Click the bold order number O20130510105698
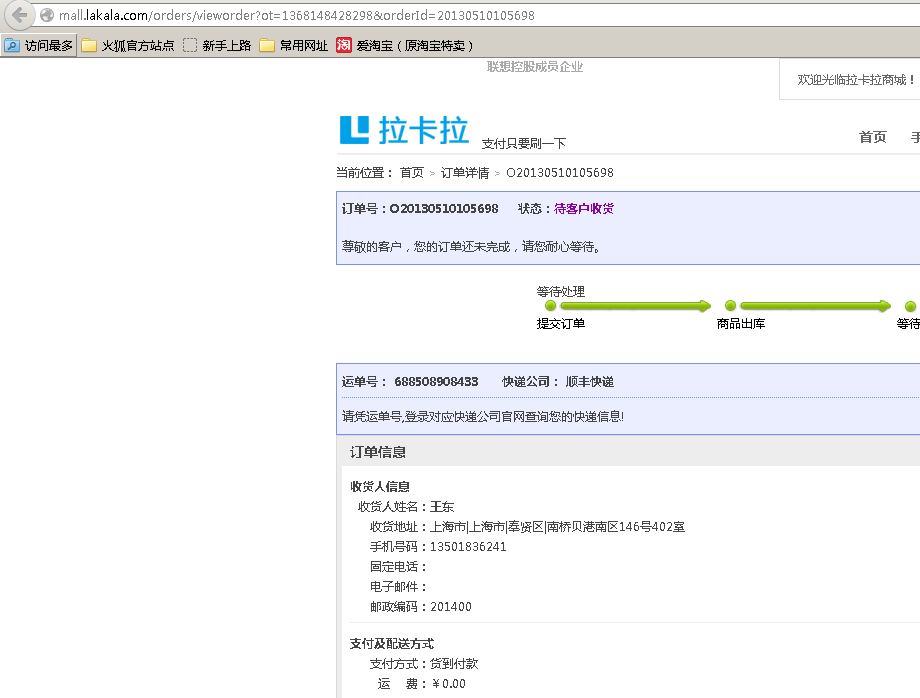 pyautogui.click(x=444, y=208)
